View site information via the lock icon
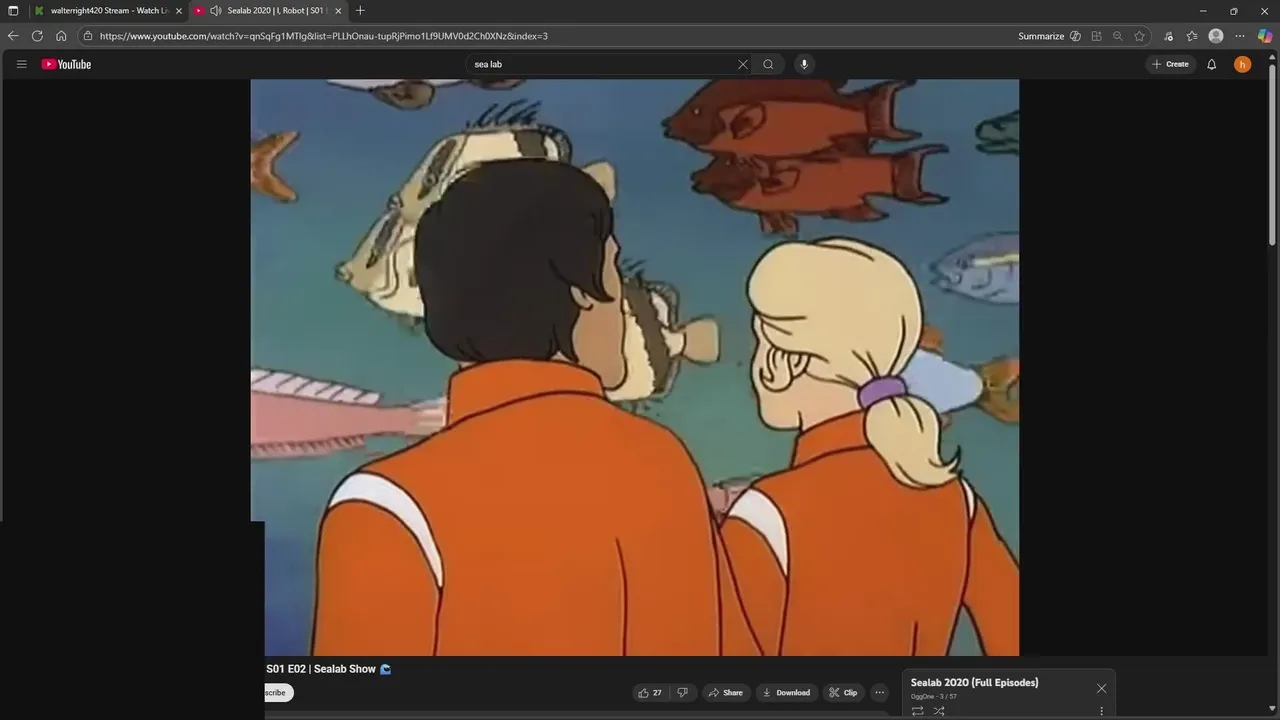 [88, 36]
